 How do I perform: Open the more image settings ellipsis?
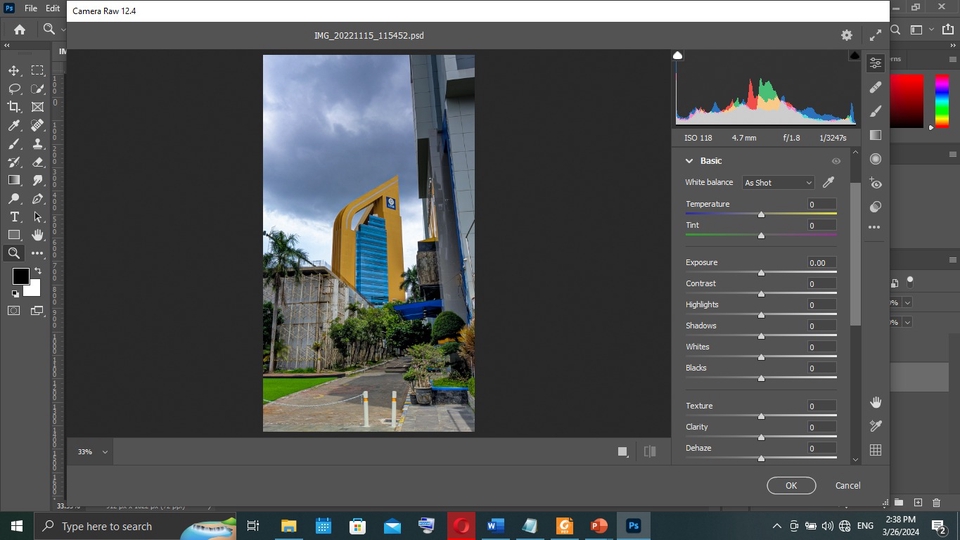click(874, 227)
